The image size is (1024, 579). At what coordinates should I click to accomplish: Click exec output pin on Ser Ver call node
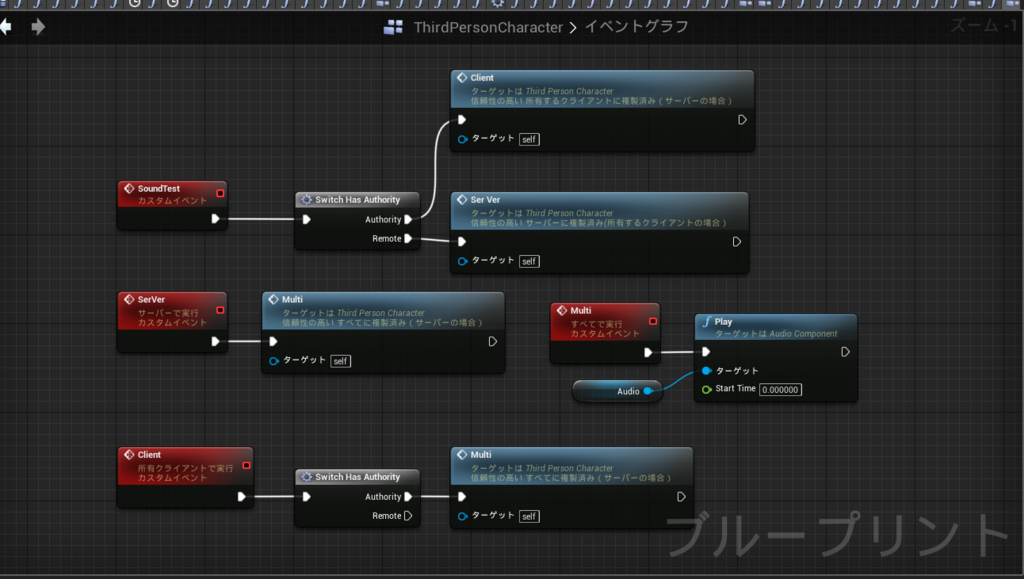(x=737, y=242)
